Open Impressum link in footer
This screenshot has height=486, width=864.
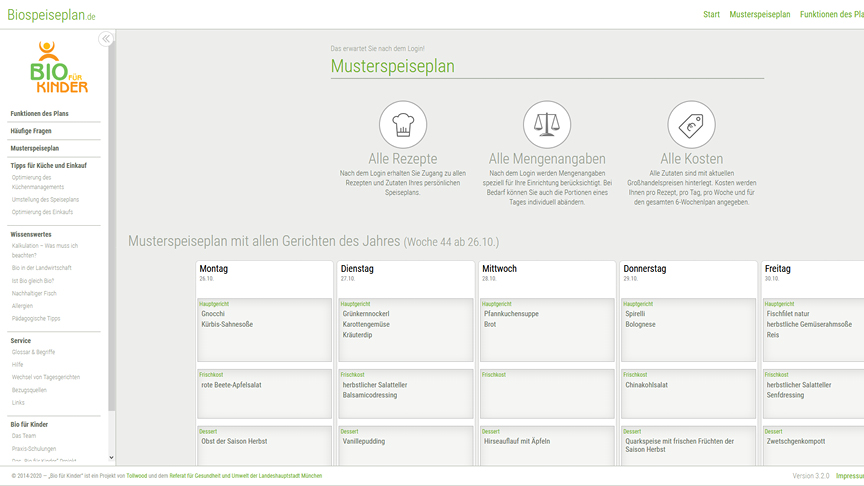(849, 476)
